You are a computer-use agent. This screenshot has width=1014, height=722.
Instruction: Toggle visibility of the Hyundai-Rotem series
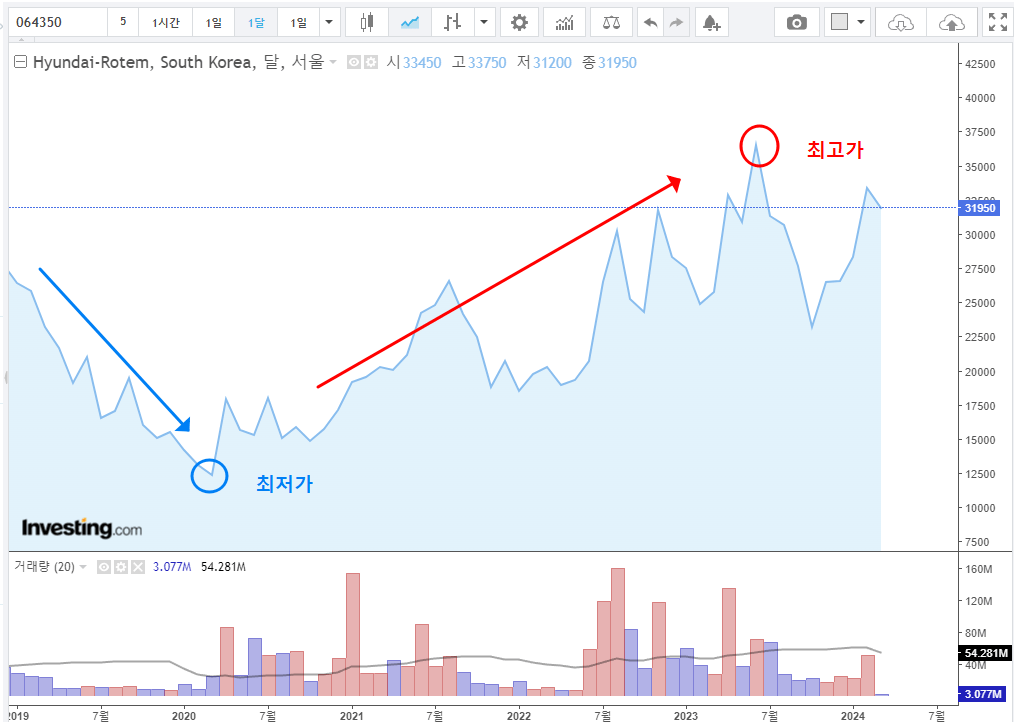coord(353,62)
